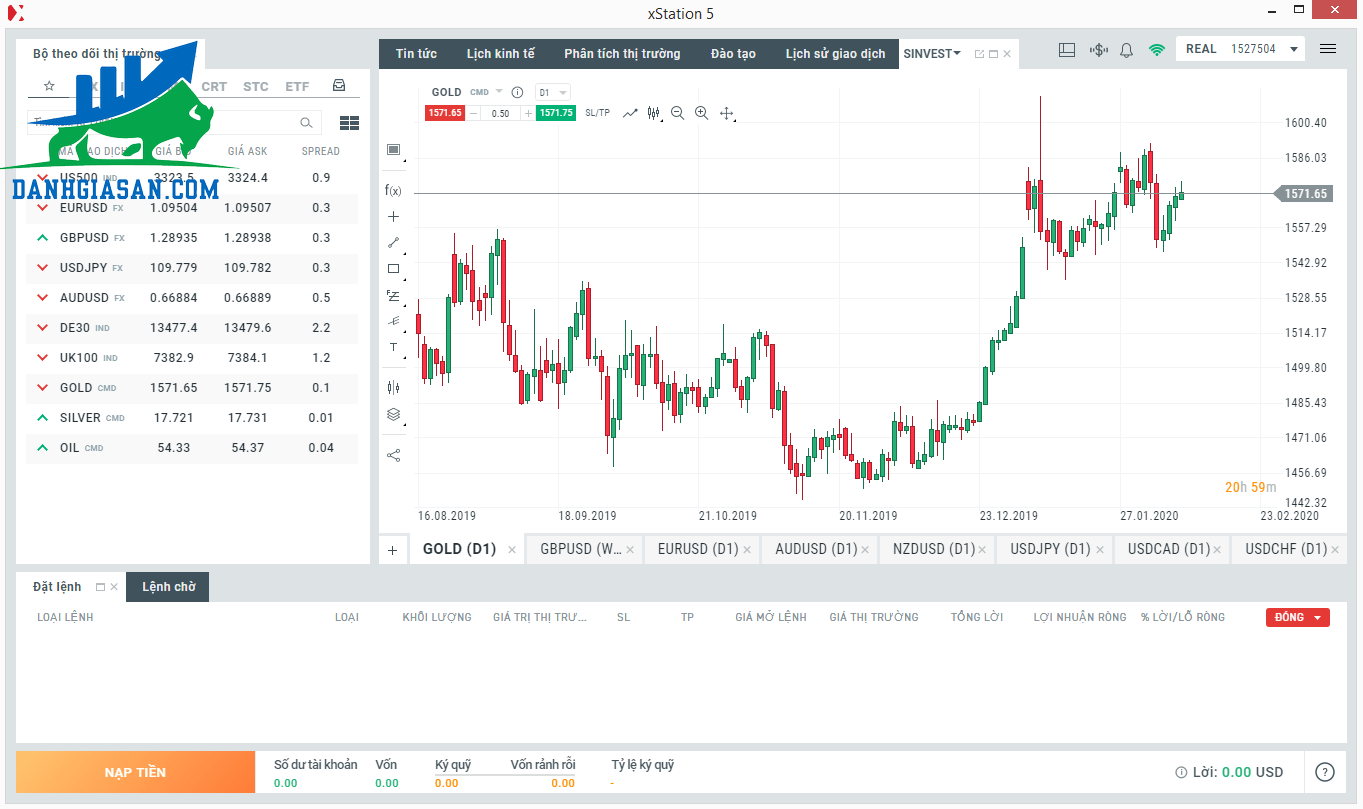Switch chart to line type
The height and width of the screenshot is (809, 1363).
click(x=630, y=113)
